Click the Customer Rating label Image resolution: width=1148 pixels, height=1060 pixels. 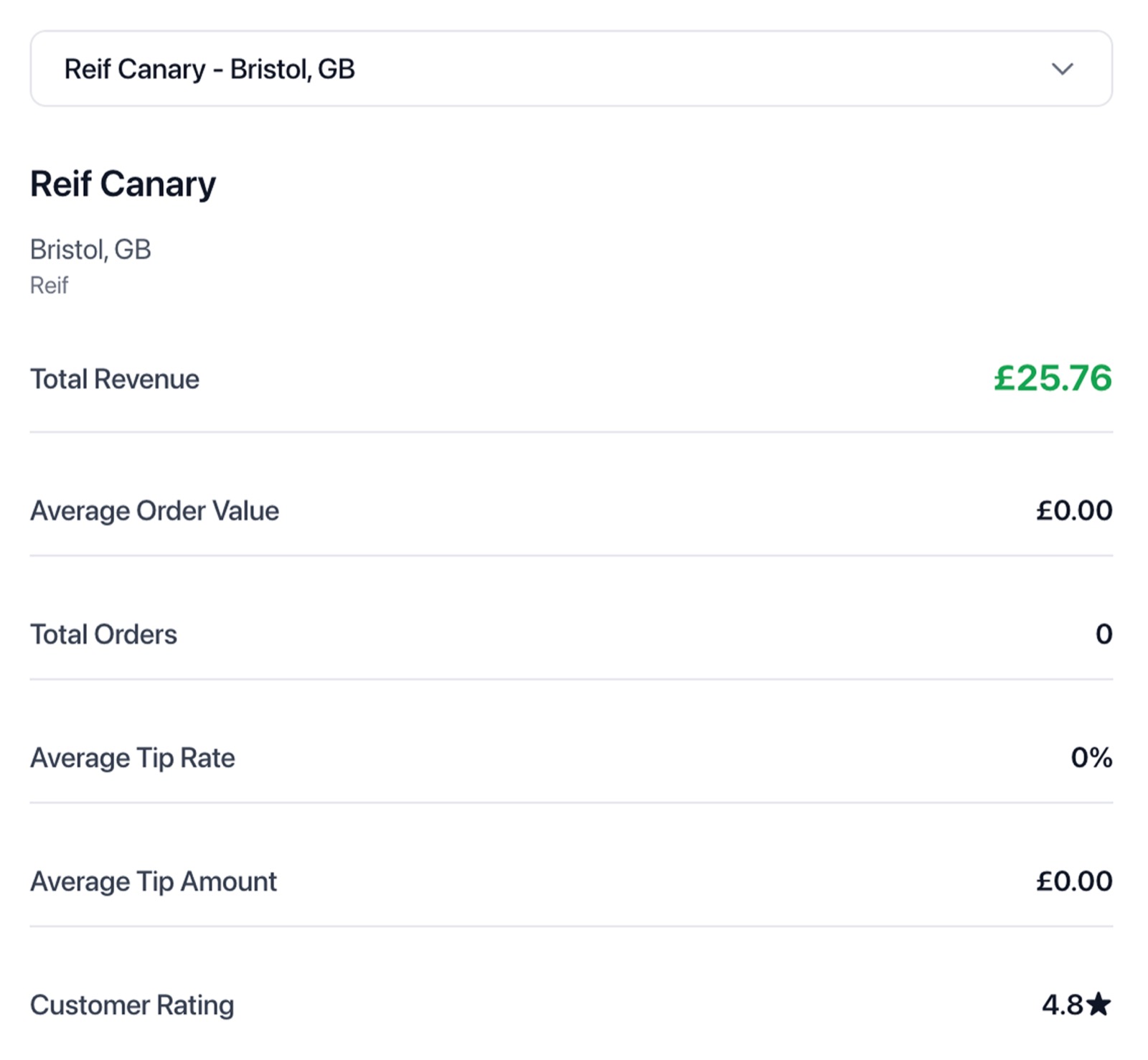pyautogui.click(x=132, y=1005)
